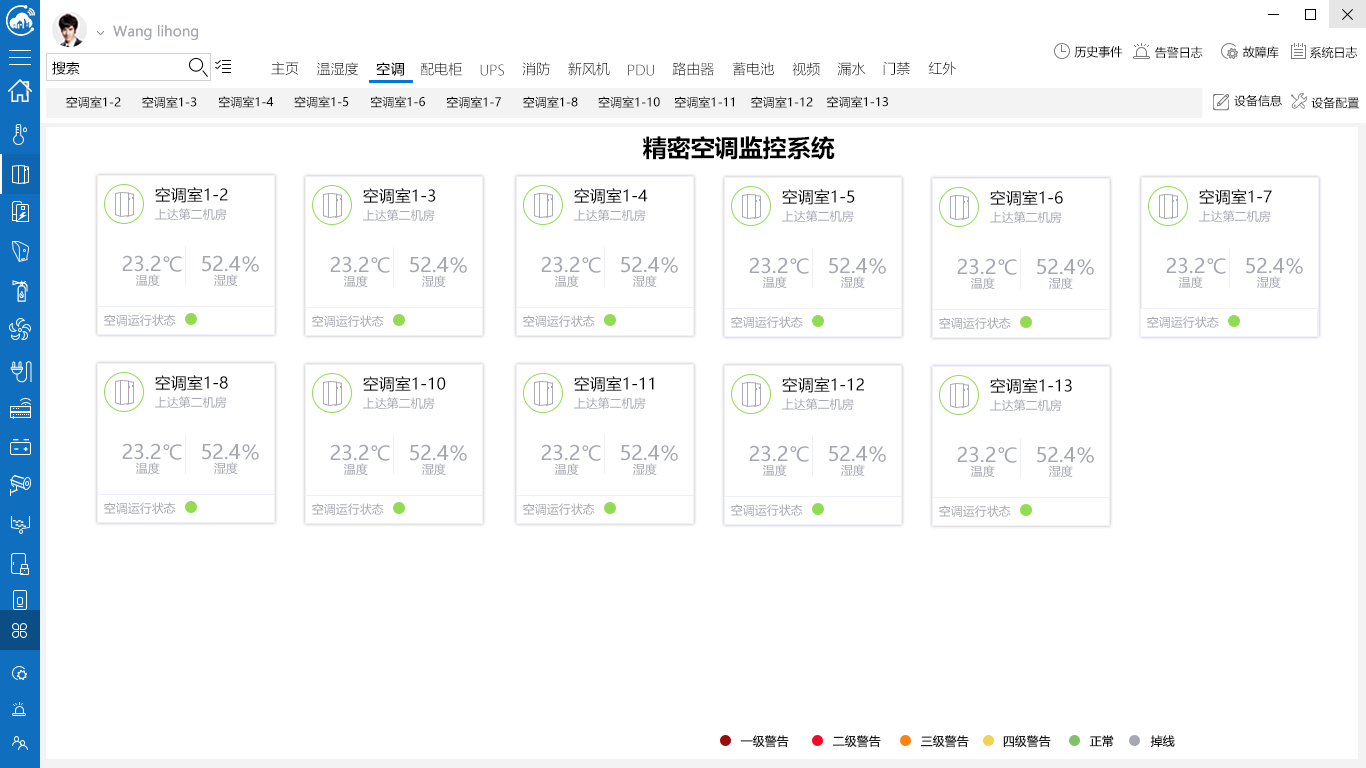This screenshot has width=1366, height=768.
Task: Open 设备配置 device configuration
Action: pyautogui.click(x=1324, y=102)
